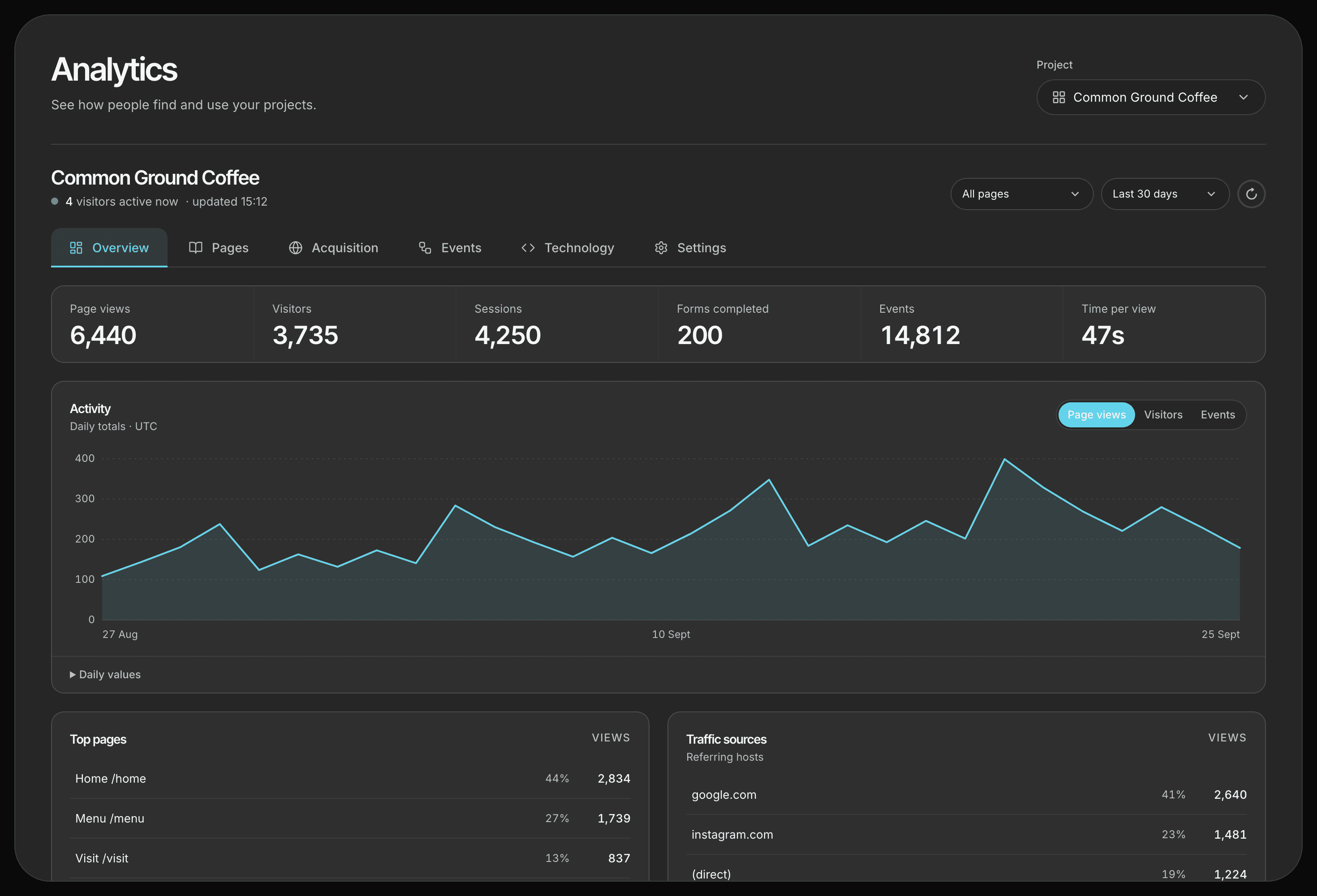Click the Overview tab grid icon
Image resolution: width=1317 pixels, height=896 pixels.
click(76, 248)
